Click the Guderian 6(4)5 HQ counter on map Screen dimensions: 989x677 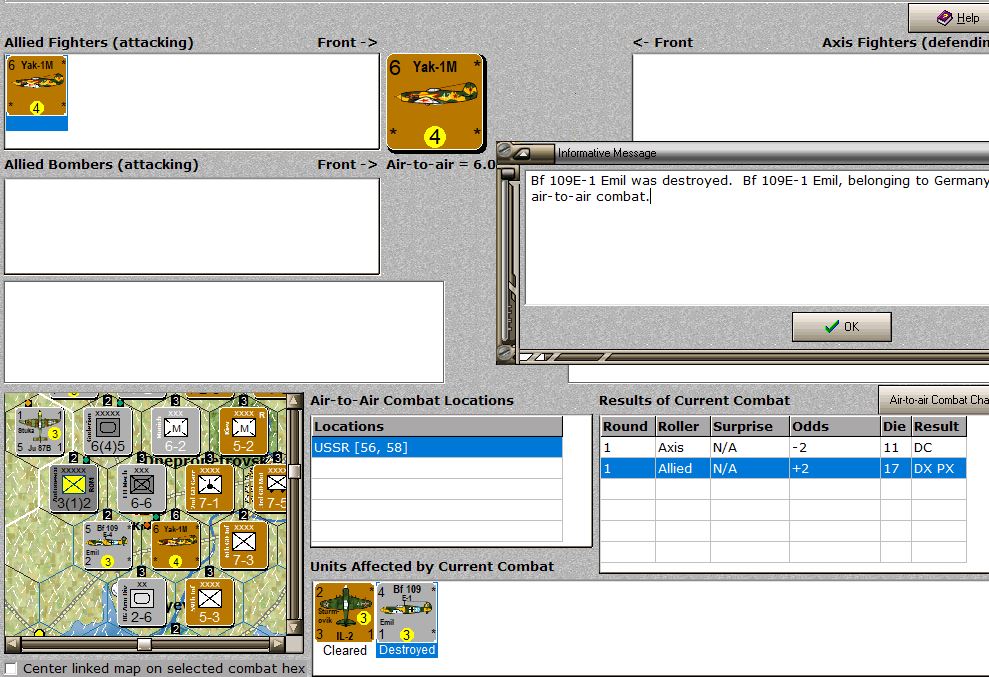click(x=108, y=430)
